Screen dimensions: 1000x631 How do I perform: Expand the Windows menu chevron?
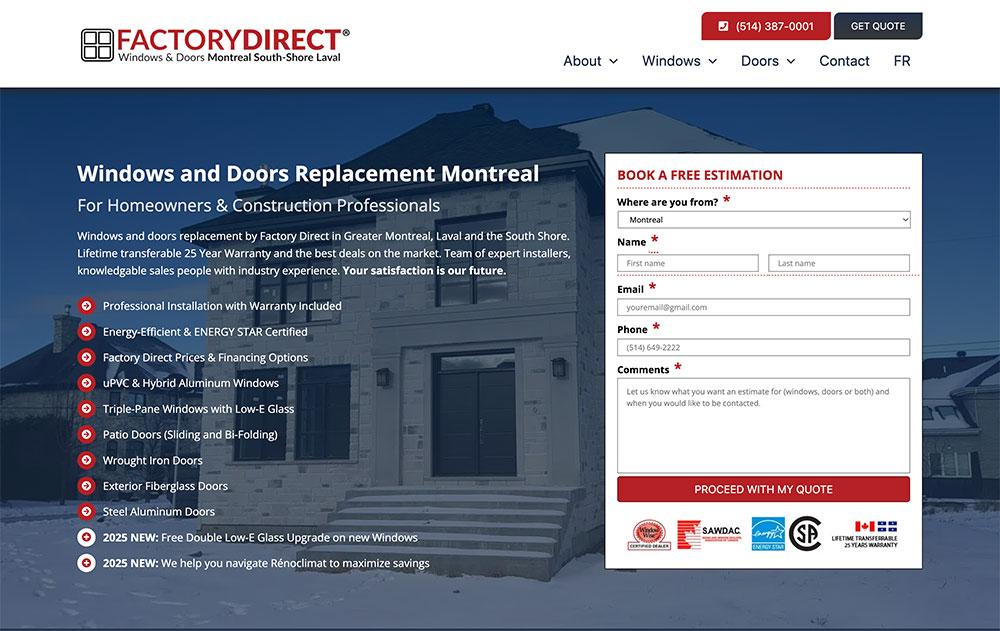pos(712,61)
